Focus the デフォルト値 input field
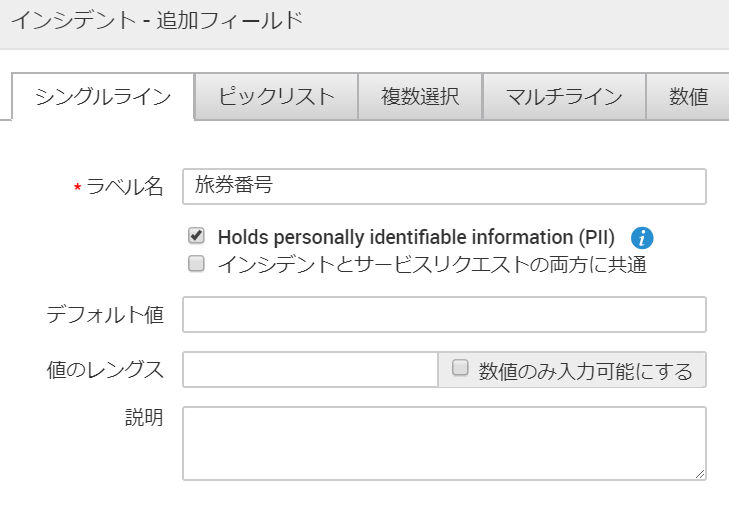The image size is (729, 510). click(444, 314)
